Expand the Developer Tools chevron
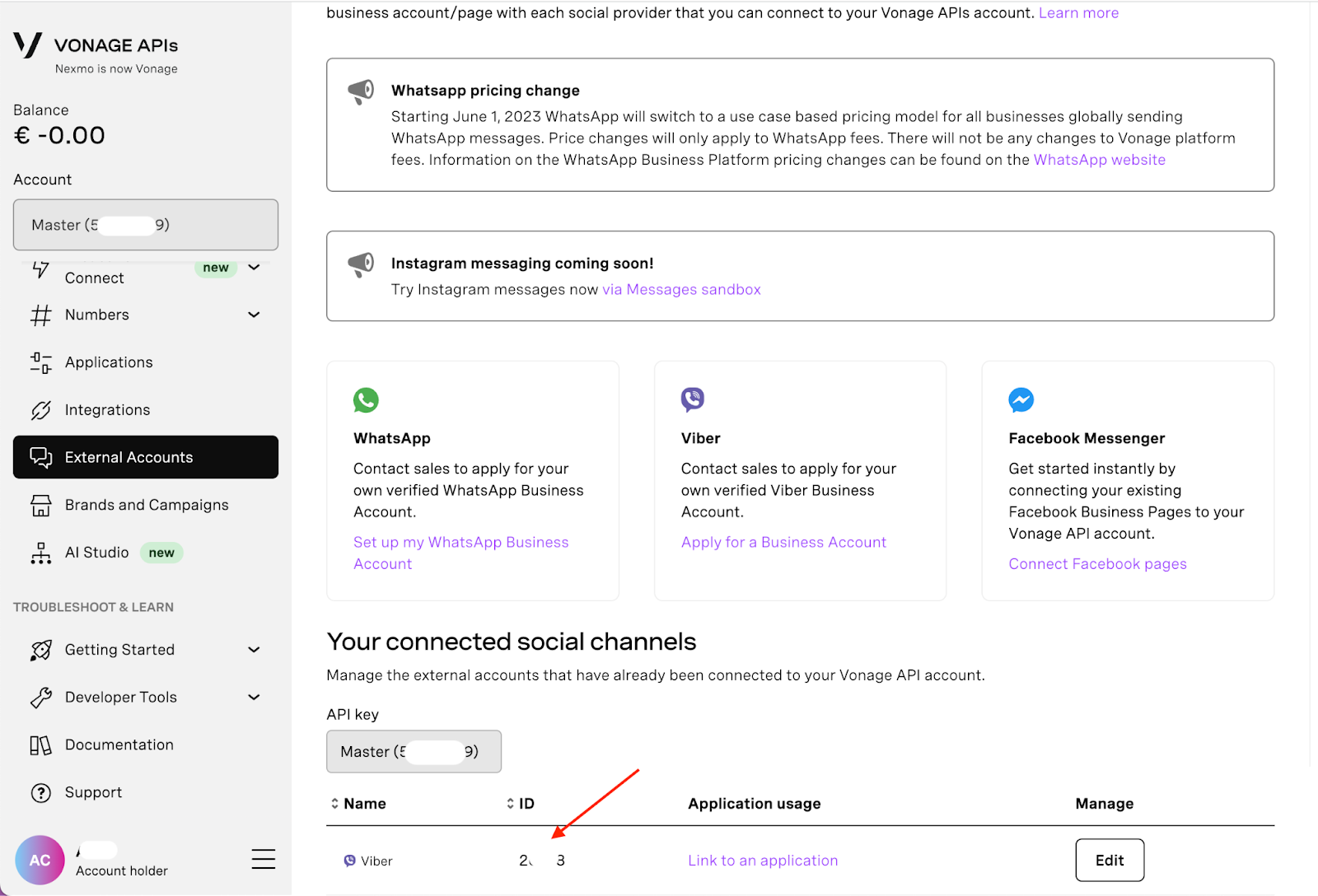 [255, 698]
